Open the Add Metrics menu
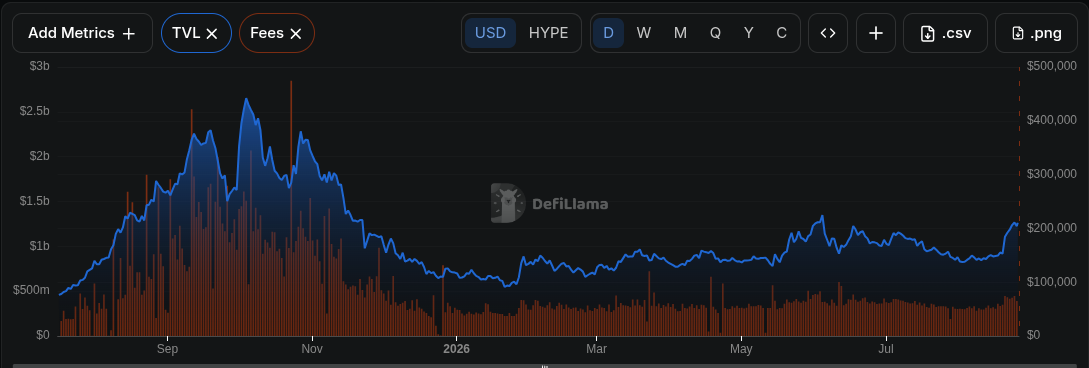The width and height of the screenshot is (1089, 368). click(x=82, y=33)
